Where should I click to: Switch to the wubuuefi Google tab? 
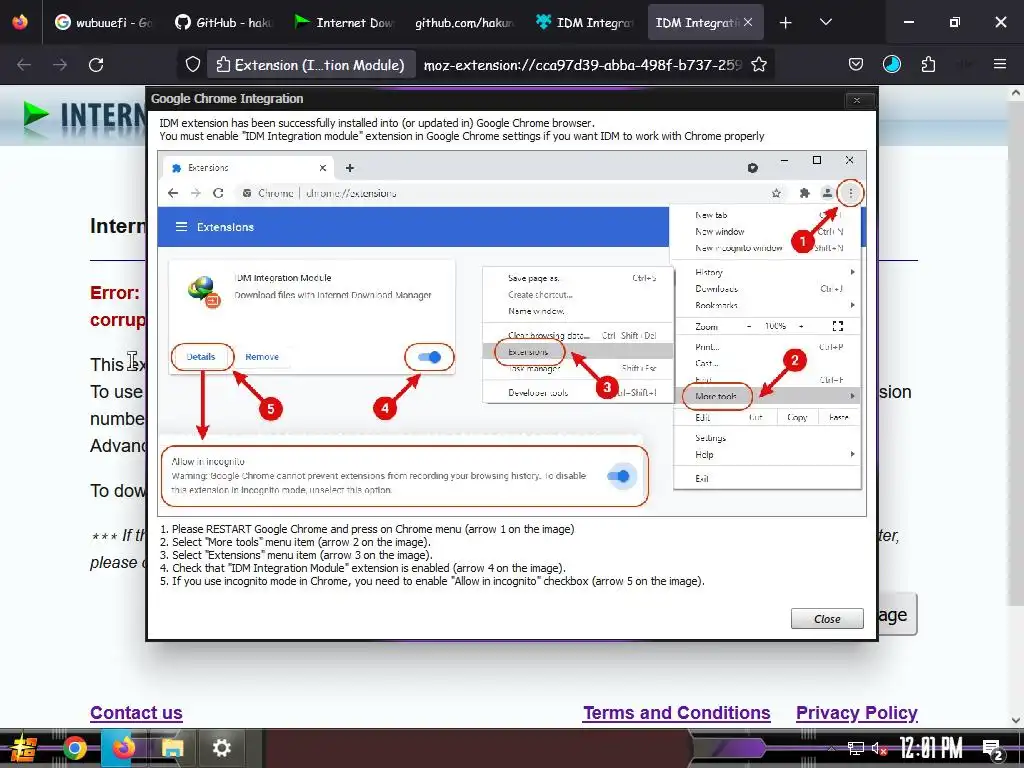click(x=103, y=22)
